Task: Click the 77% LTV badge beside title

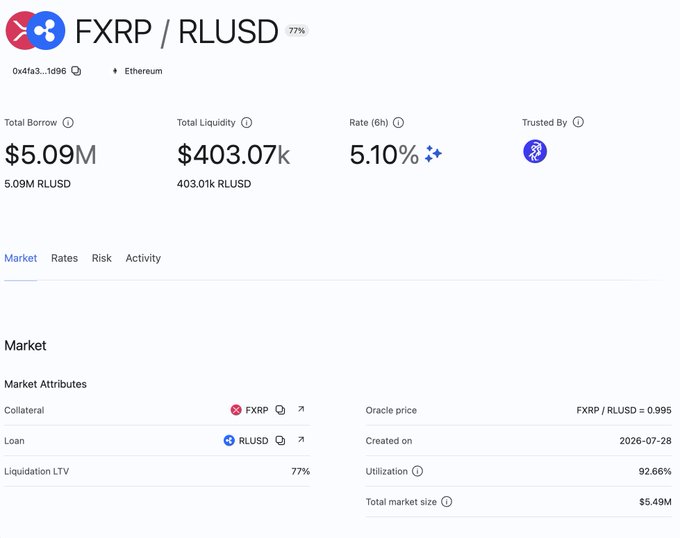Action: pyautogui.click(x=297, y=31)
